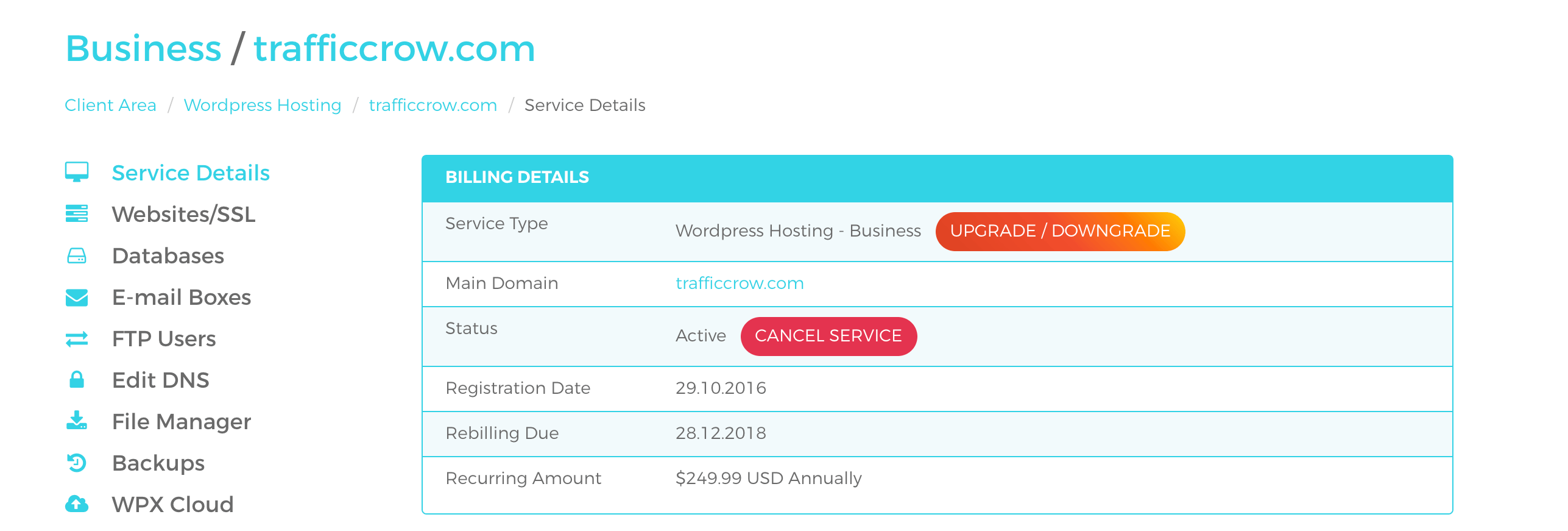Click the Business link in page title
1568x531 pixels.
[x=143, y=48]
